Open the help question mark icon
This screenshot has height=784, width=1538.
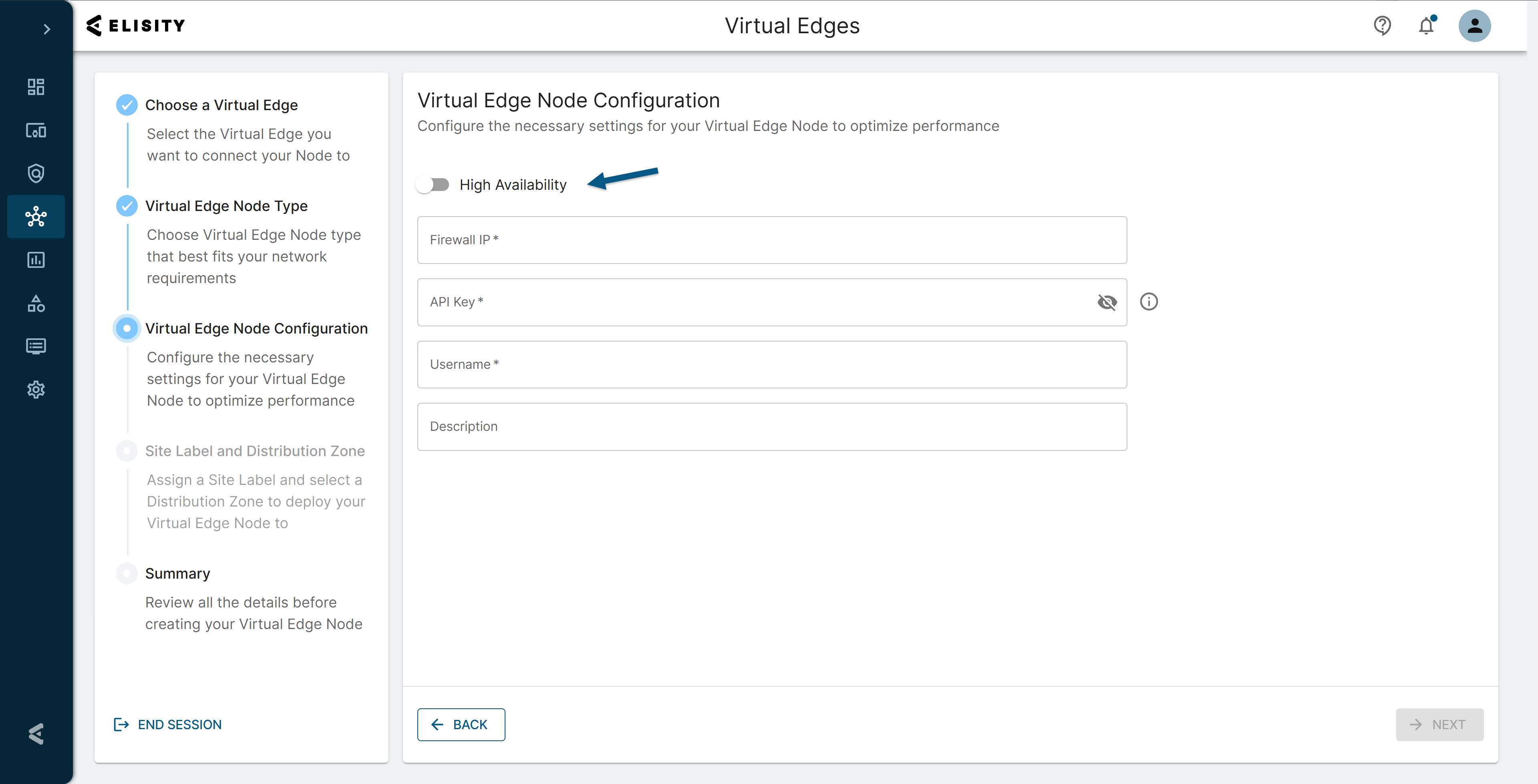click(x=1382, y=26)
